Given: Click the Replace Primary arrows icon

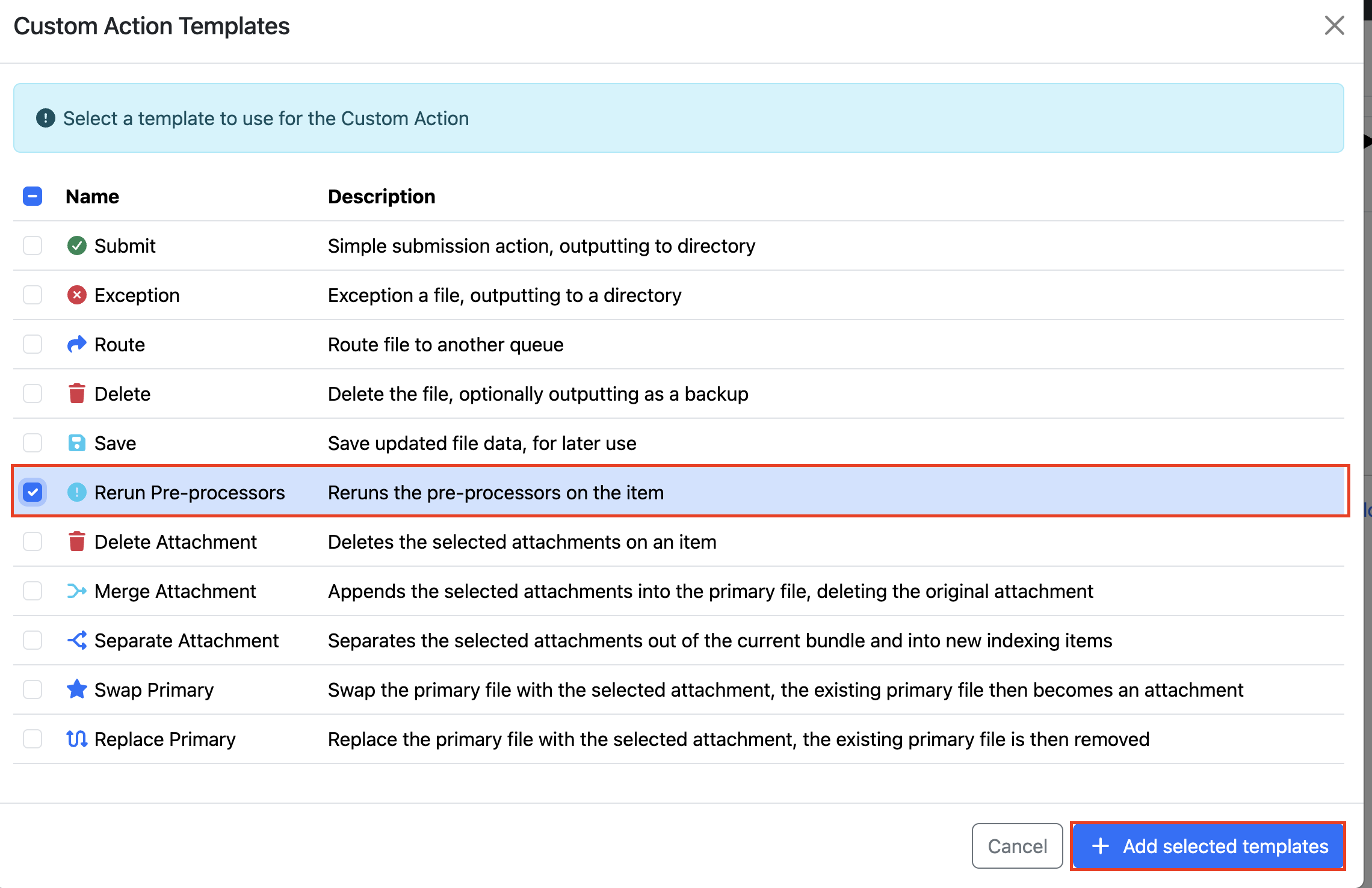Looking at the screenshot, I should point(76,739).
